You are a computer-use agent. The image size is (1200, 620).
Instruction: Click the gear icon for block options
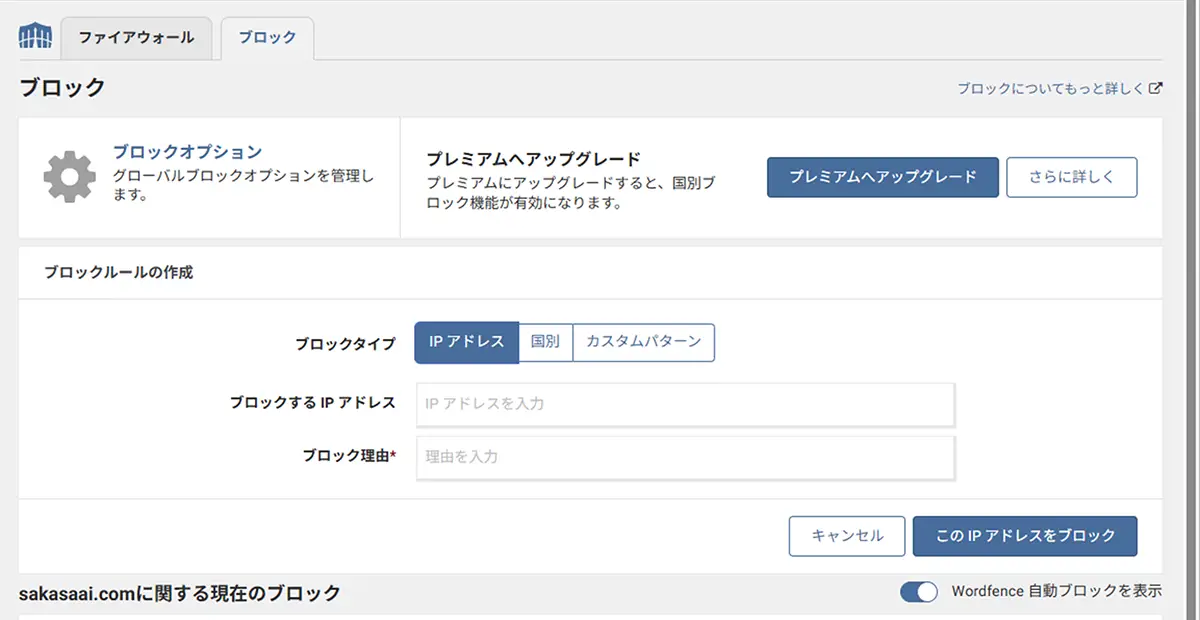(x=69, y=177)
